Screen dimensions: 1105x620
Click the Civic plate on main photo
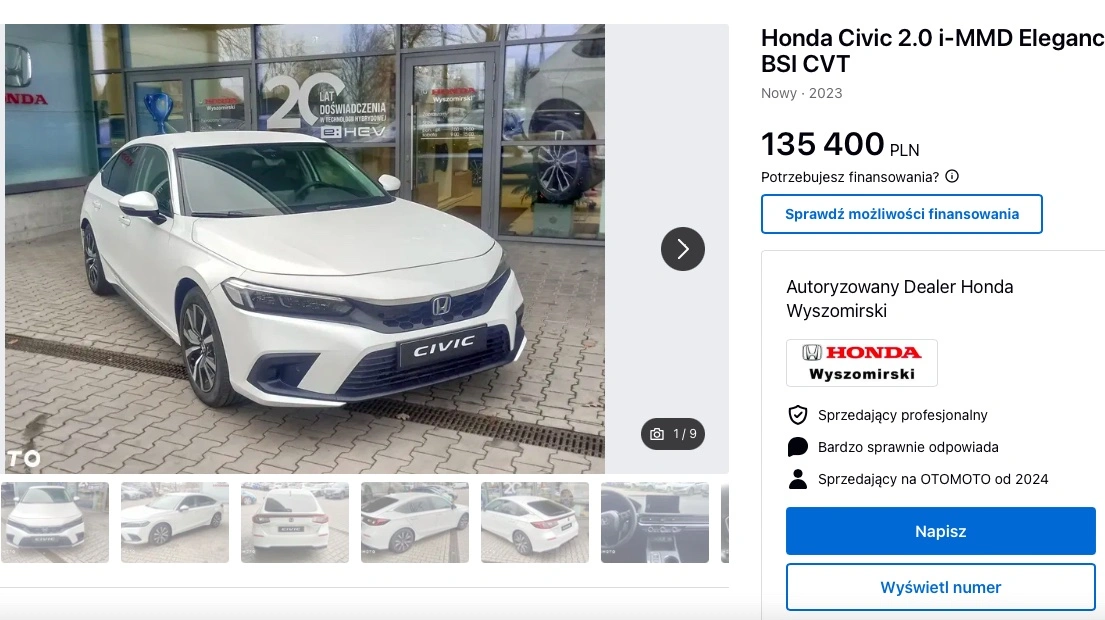[x=443, y=347]
